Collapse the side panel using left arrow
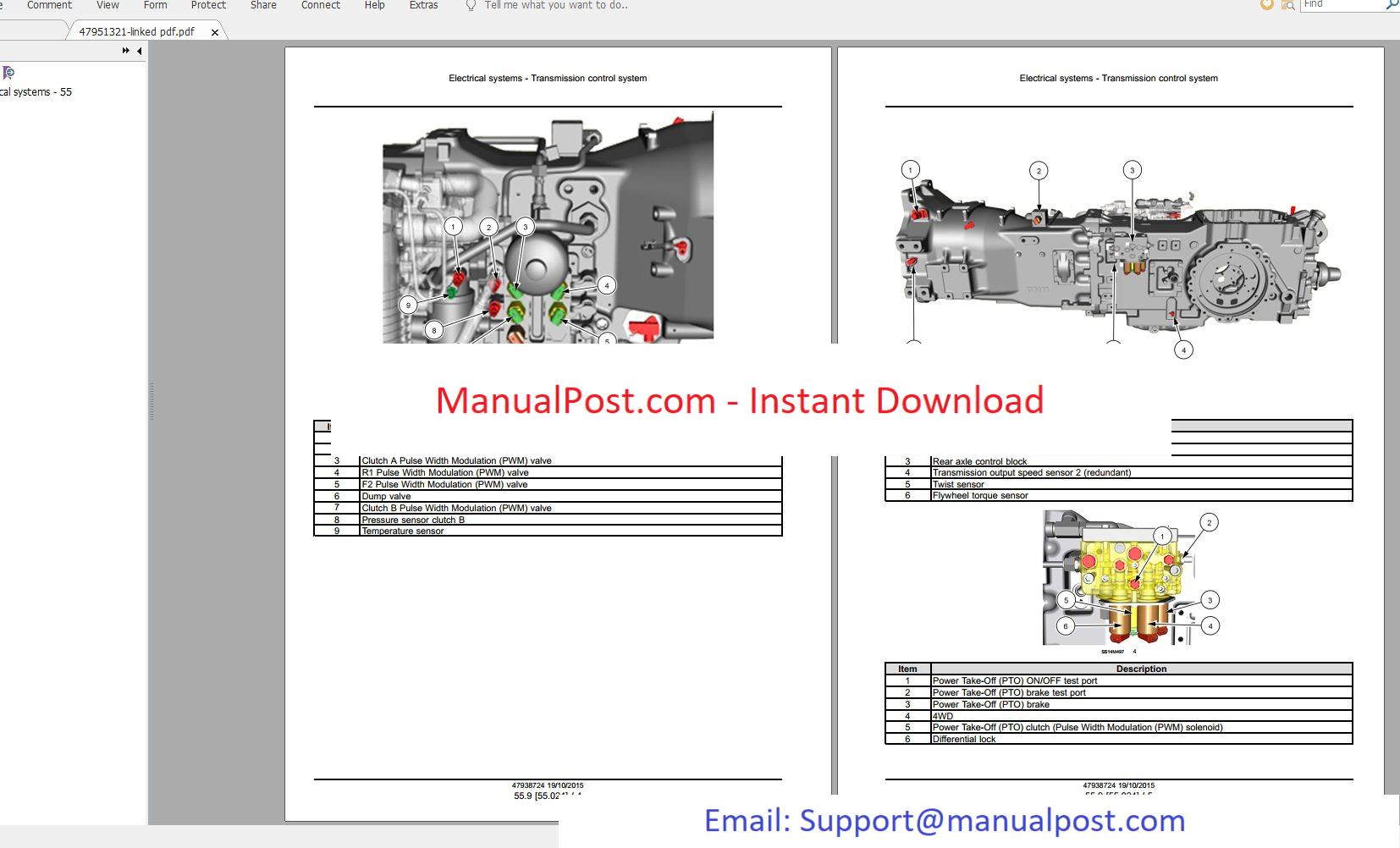The image size is (1400, 848). (139, 51)
